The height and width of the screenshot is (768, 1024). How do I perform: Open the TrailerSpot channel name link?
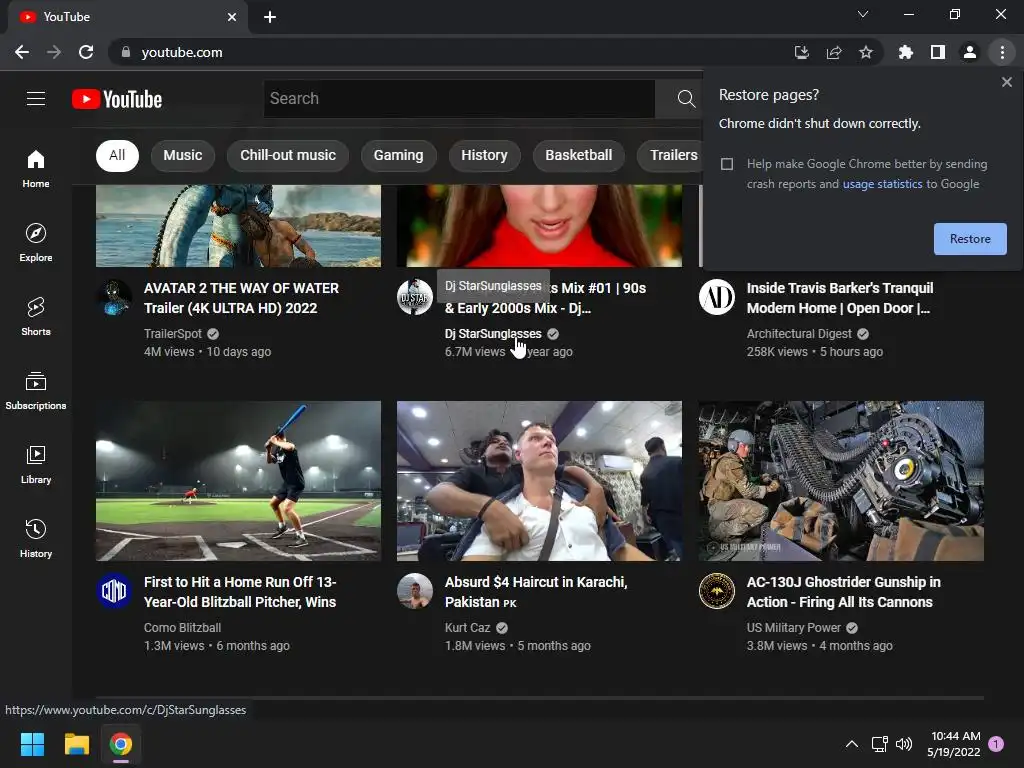click(x=173, y=334)
